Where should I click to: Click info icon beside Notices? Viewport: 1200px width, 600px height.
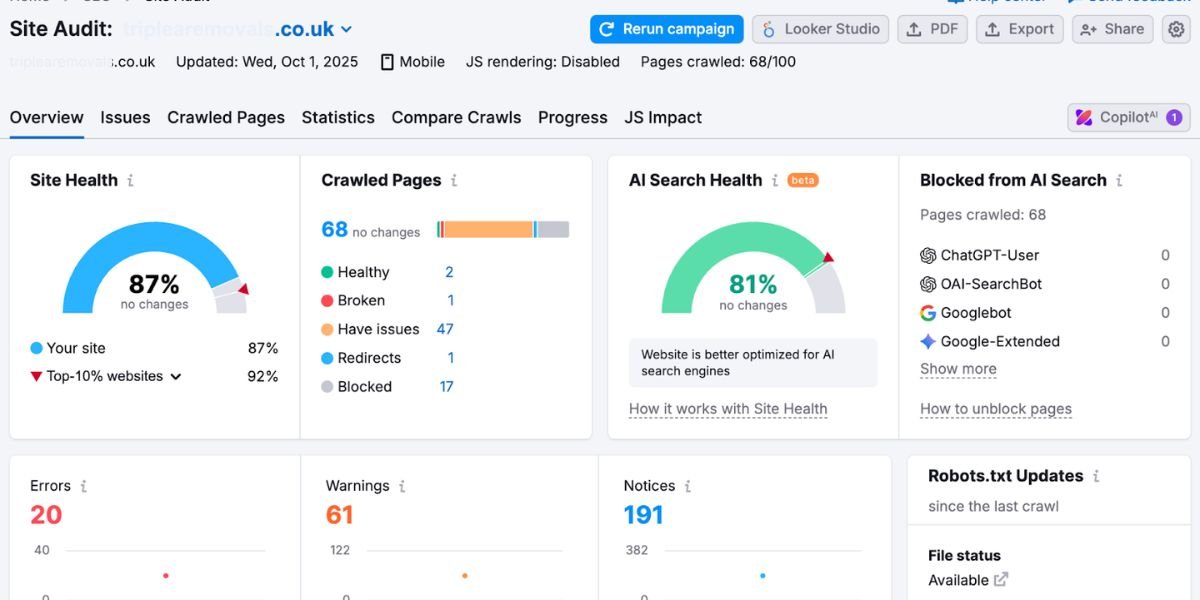[x=688, y=486]
